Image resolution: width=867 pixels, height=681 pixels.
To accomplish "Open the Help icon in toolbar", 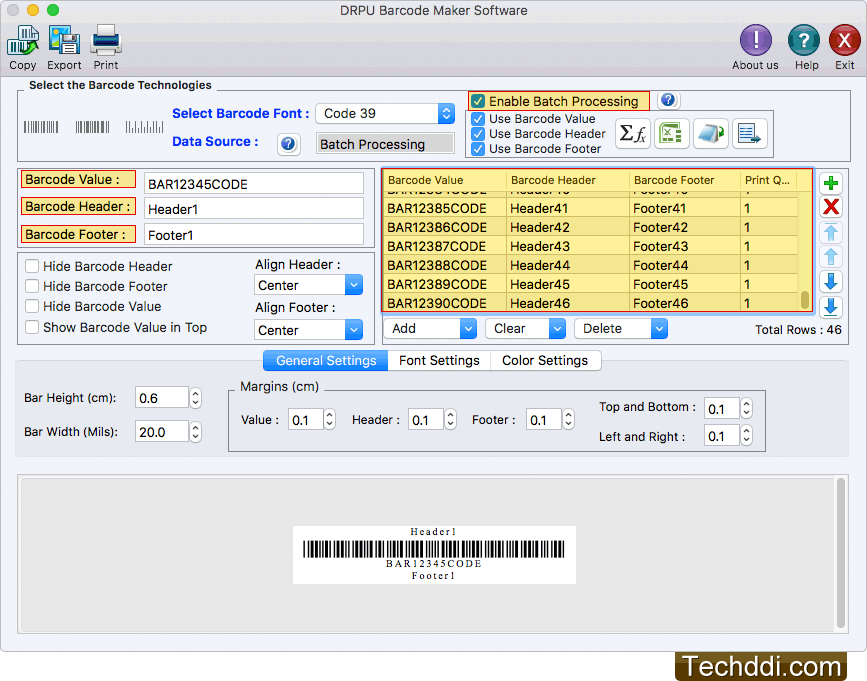I will (x=803, y=40).
